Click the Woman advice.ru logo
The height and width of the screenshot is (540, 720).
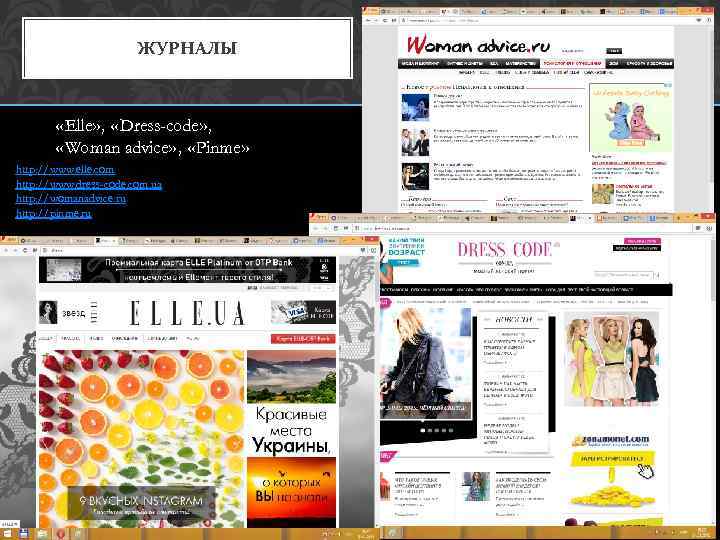(x=478, y=45)
